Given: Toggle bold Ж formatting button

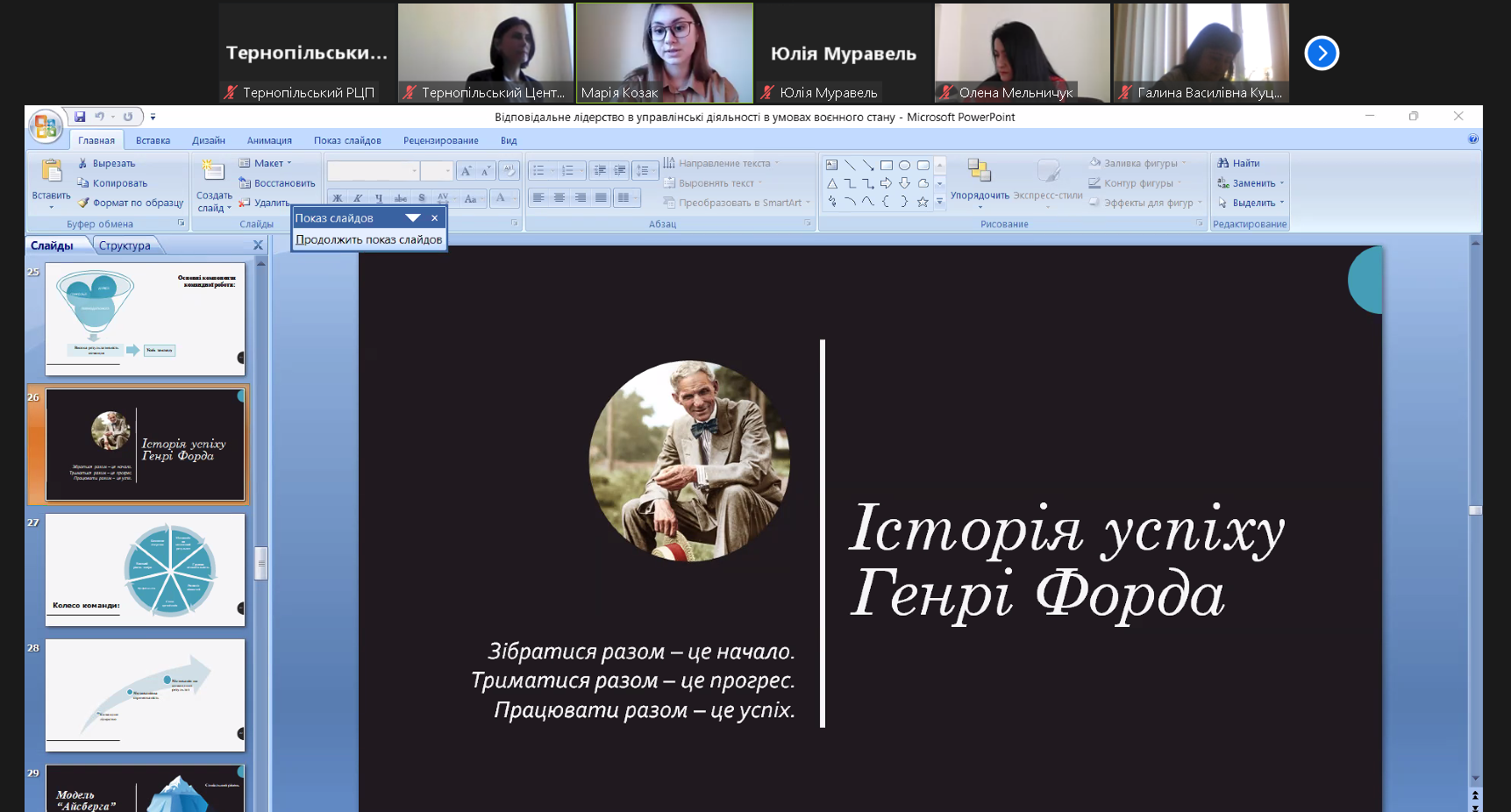Looking at the screenshot, I should point(338,198).
